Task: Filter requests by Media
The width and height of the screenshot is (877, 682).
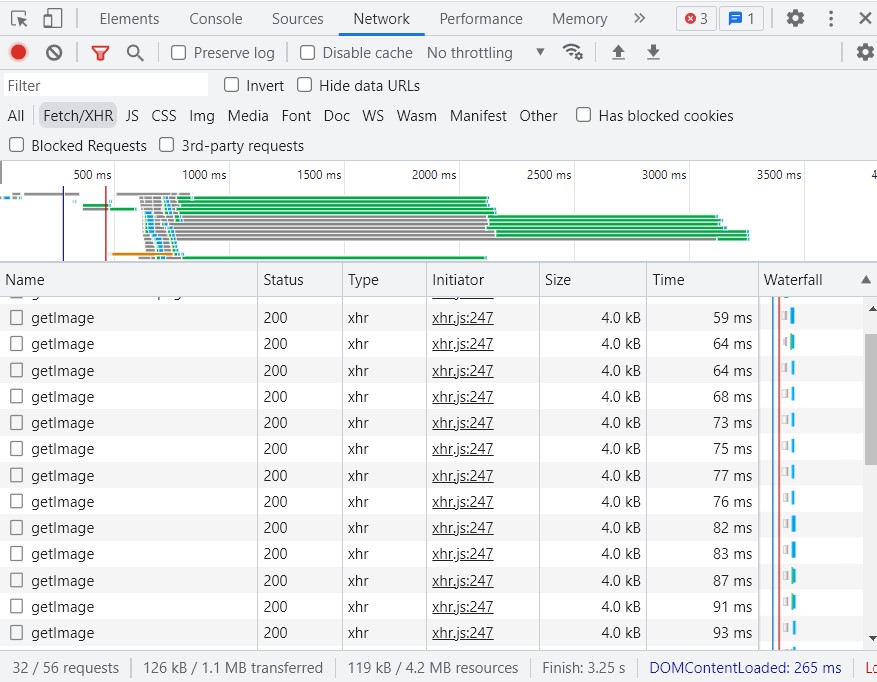Action: point(248,116)
